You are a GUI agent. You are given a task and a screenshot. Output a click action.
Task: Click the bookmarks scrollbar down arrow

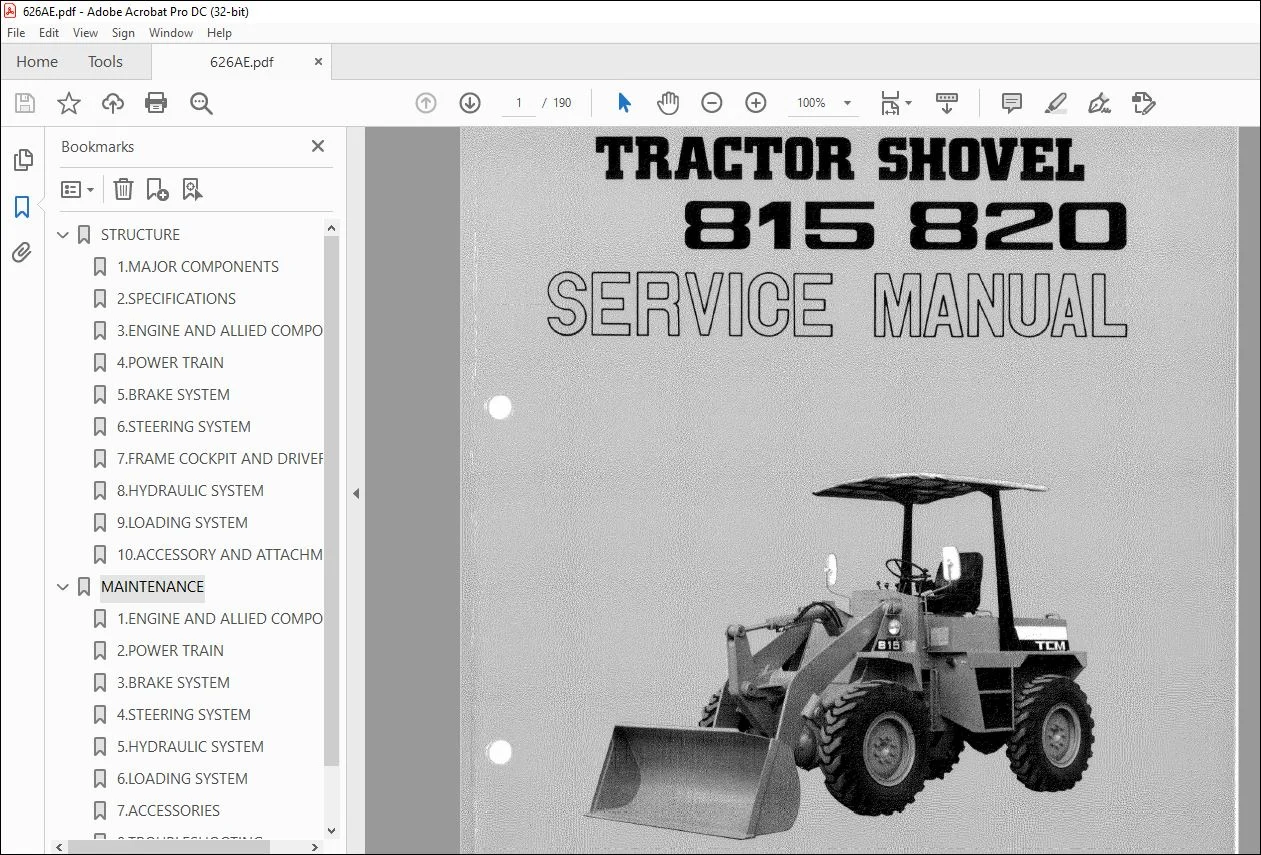332,830
